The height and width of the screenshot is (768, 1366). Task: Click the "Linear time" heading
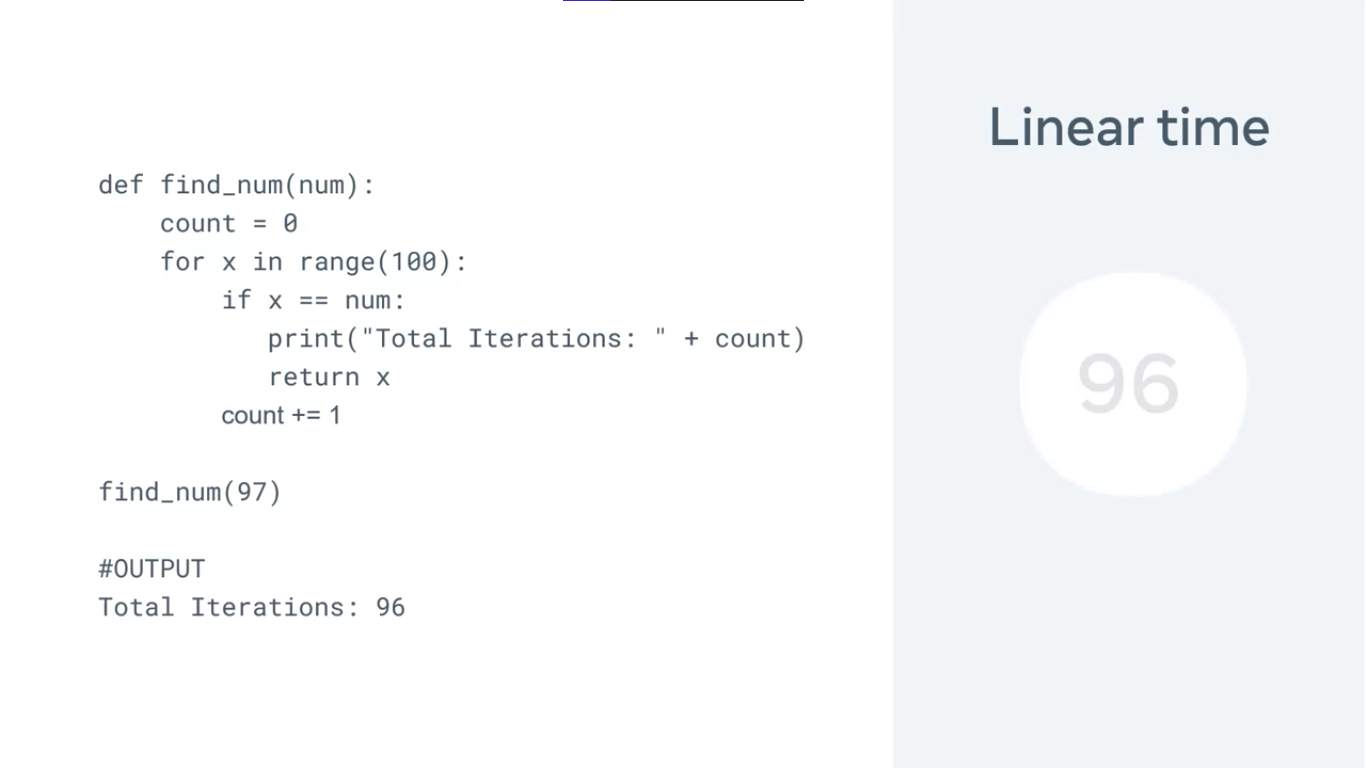(x=1129, y=127)
